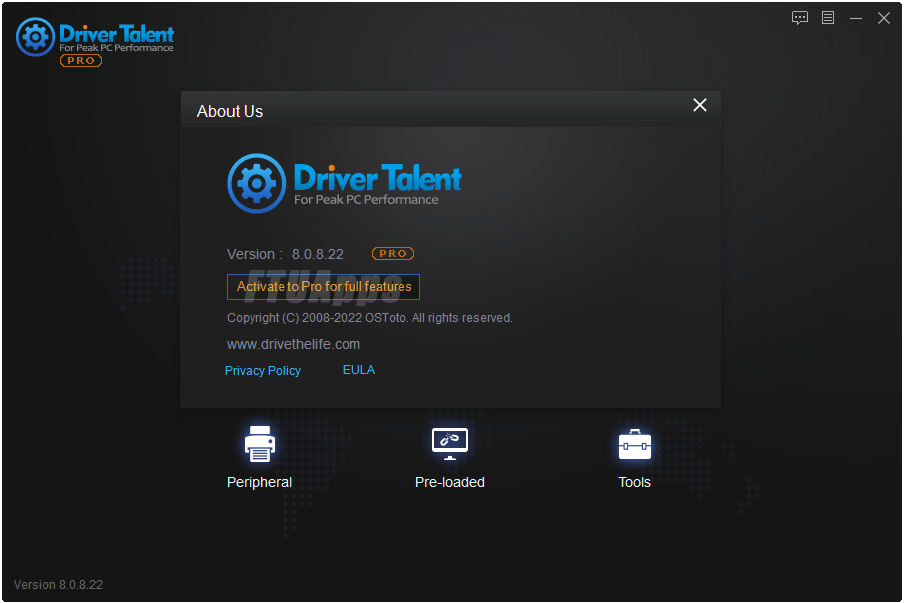Viewport: 904px width, 603px height.
Task: Click the PRO badge under the header logo
Action: tap(81, 61)
